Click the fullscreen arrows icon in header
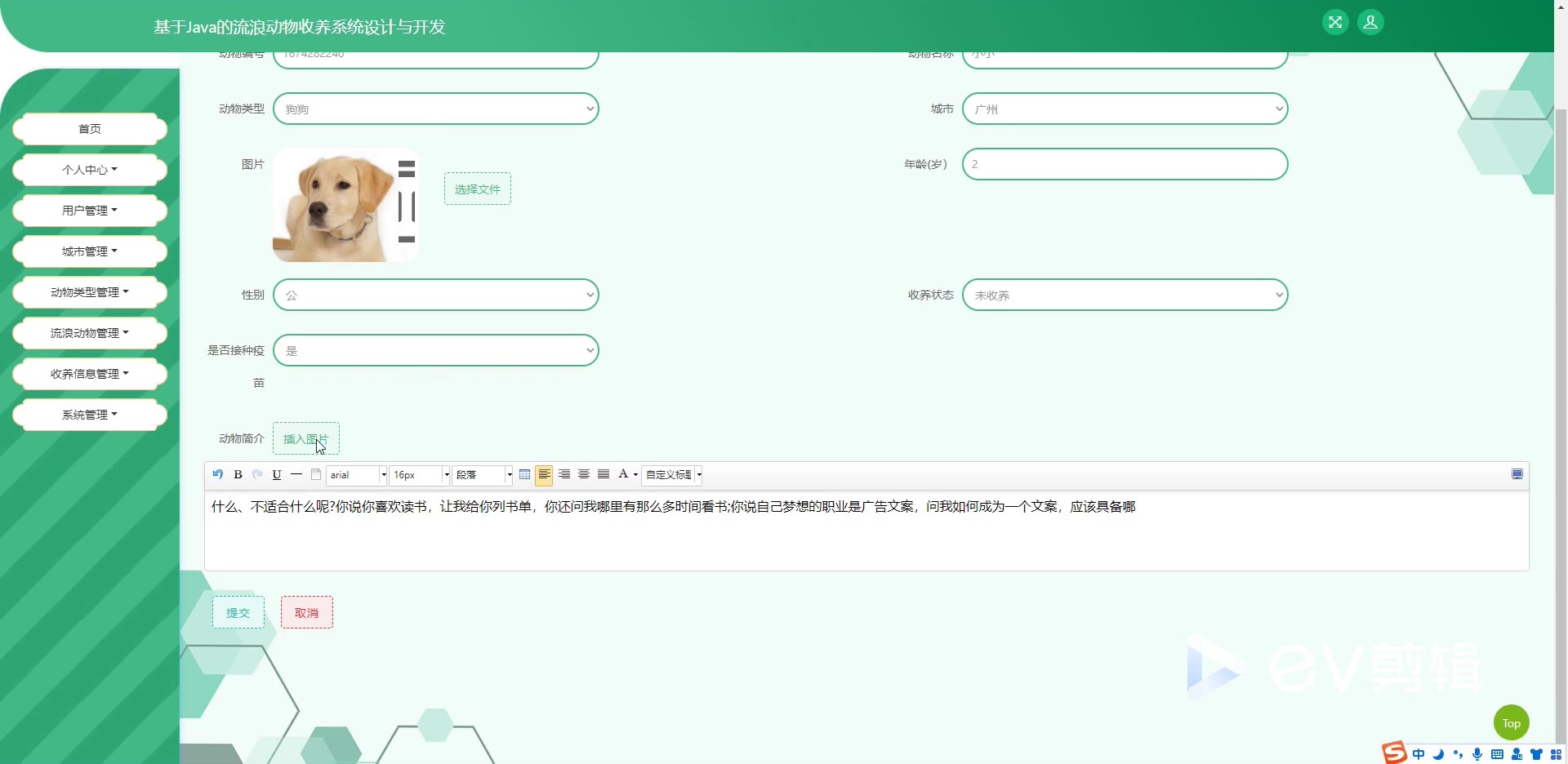Screen dimensions: 1568x764 pyautogui.click(x=1335, y=22)
